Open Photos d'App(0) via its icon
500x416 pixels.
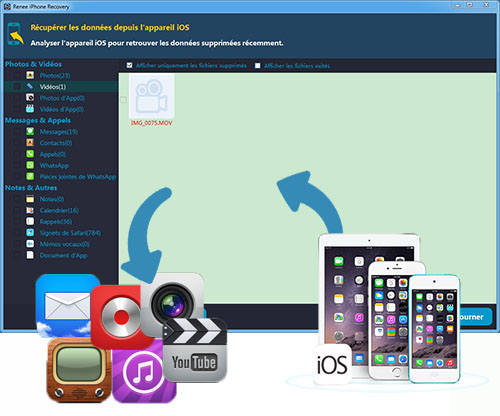30,98
